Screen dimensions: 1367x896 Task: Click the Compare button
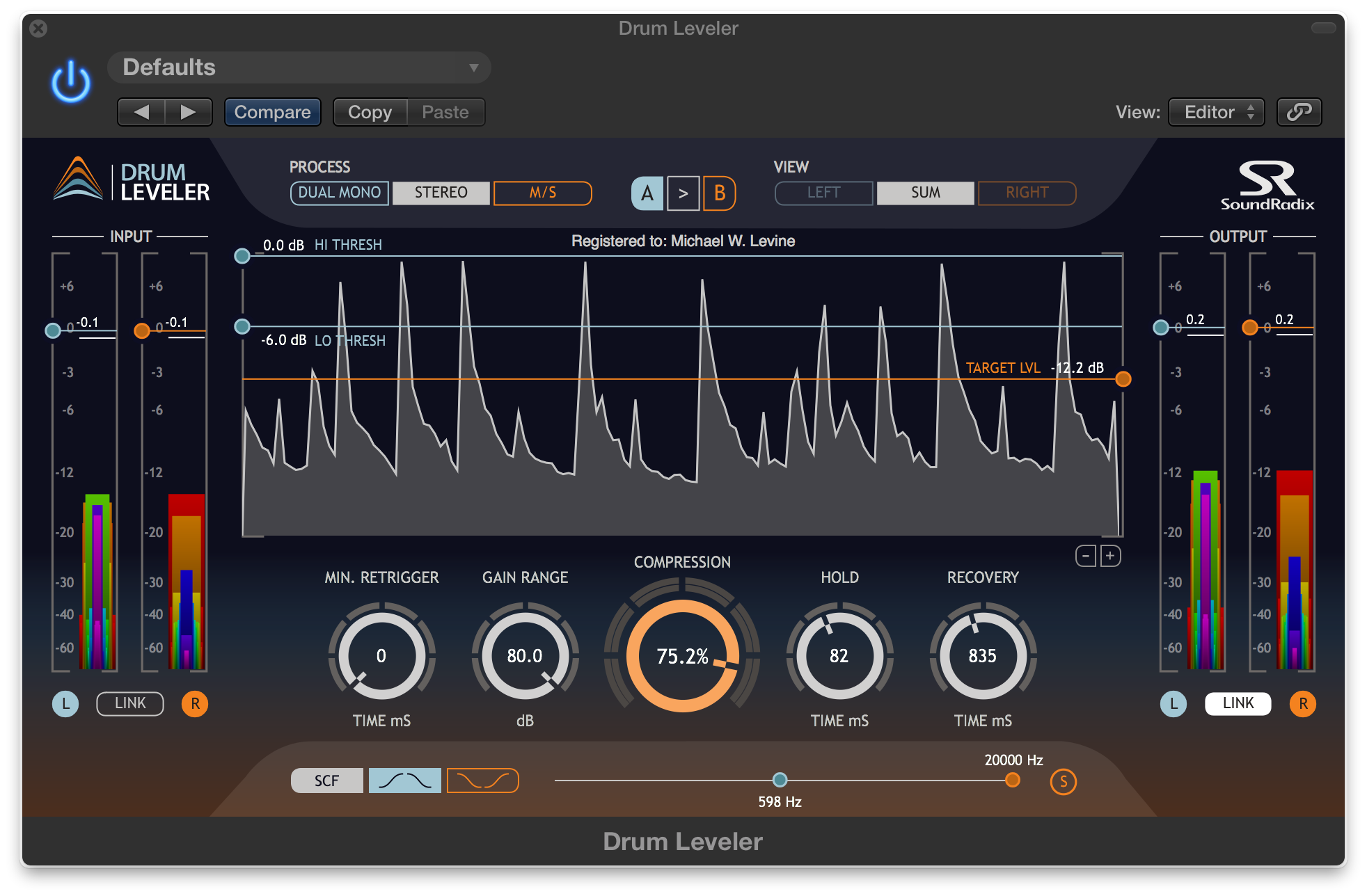coord(272,112)
